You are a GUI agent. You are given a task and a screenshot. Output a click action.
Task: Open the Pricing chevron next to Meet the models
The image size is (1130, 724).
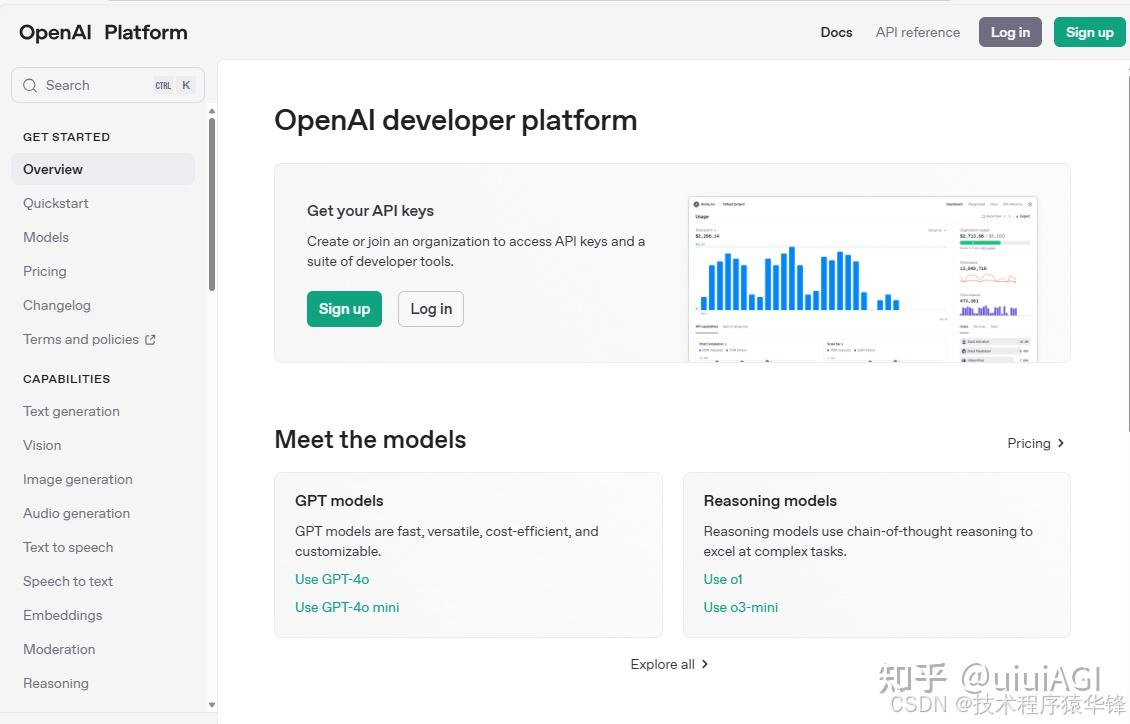[x=1060, y=443]
